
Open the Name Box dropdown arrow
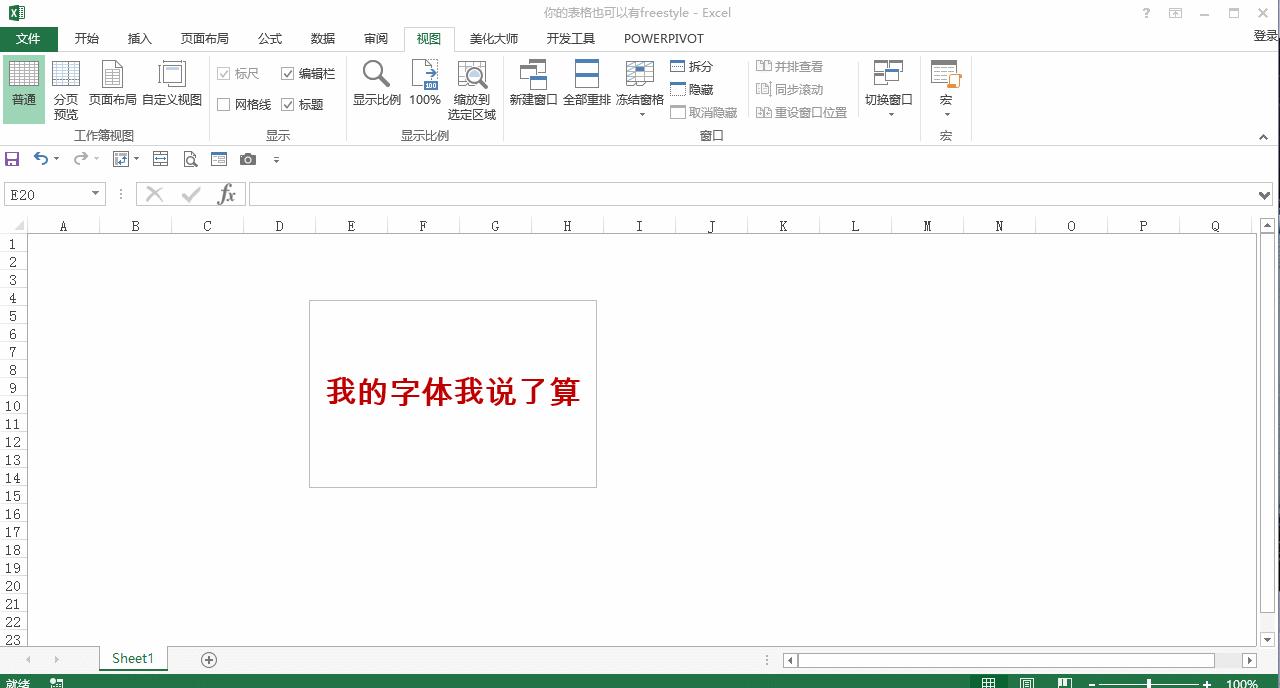[x=96, y=194]
